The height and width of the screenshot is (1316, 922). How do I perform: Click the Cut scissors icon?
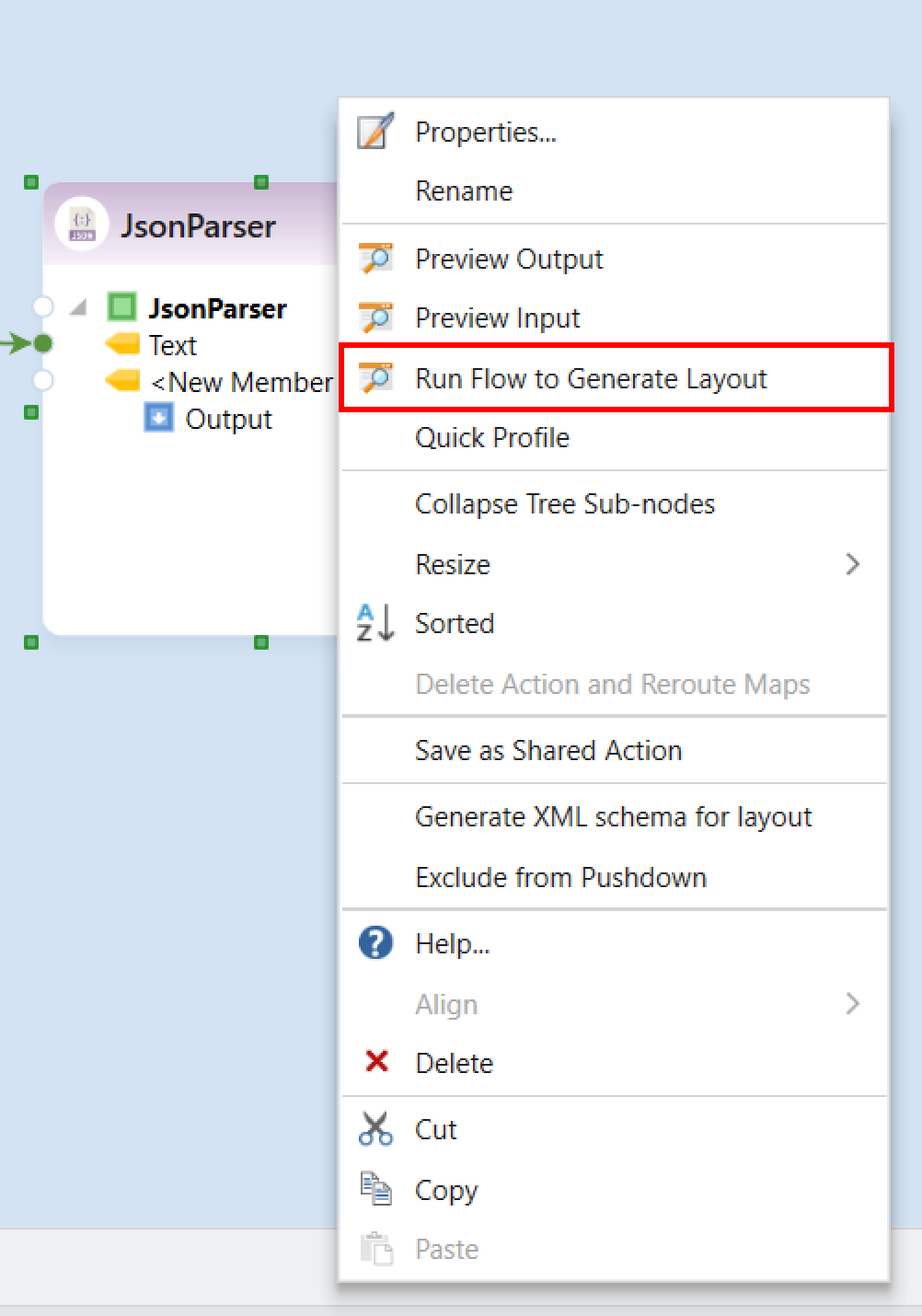click(375, 1129)
